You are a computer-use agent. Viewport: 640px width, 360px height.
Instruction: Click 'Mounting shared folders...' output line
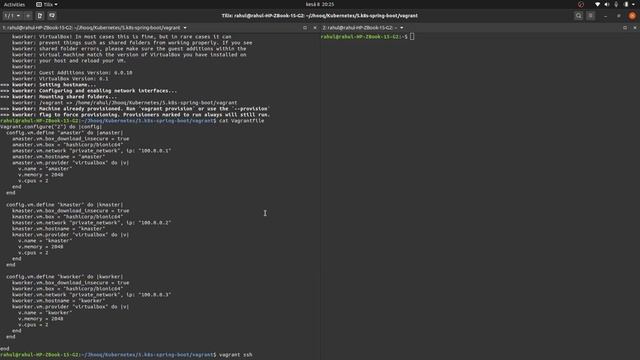[x=59, y=97]
